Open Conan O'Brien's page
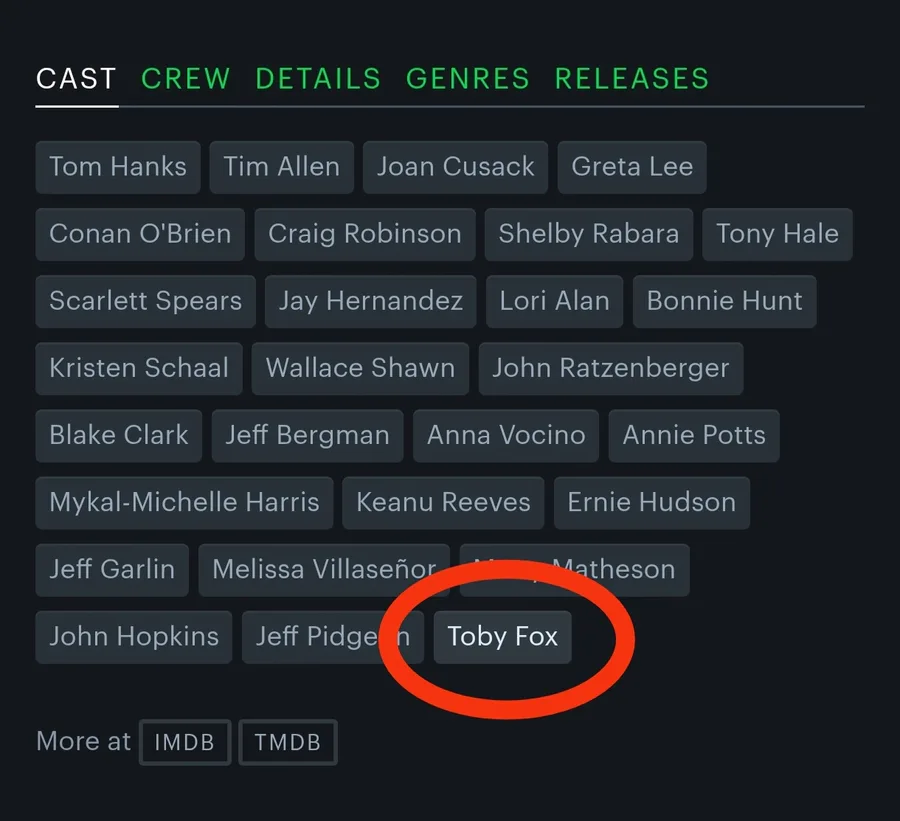The width and height of the screenshot is (900, 821). click(140, 234)
